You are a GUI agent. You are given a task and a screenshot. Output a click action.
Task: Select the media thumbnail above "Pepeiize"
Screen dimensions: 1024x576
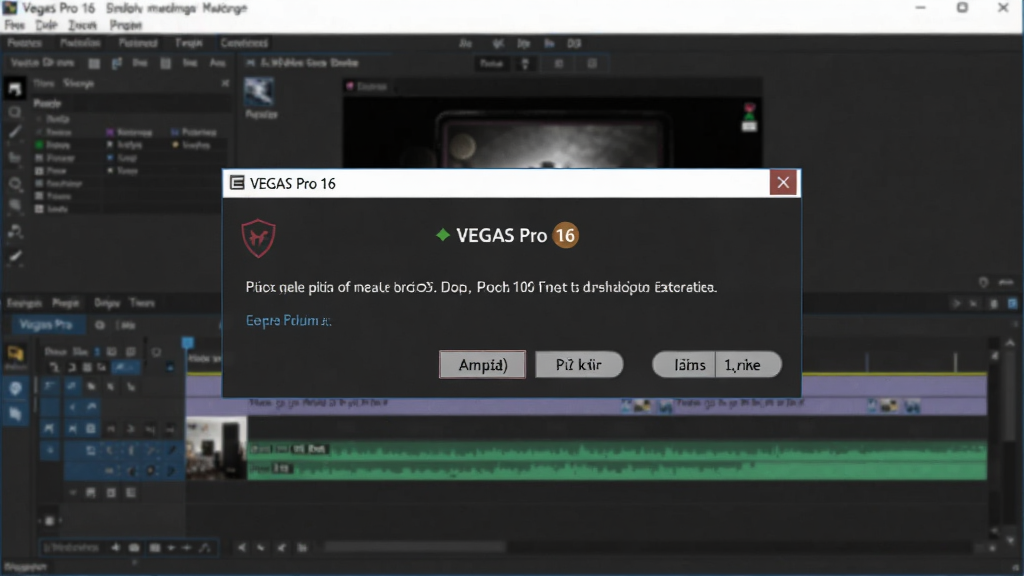(x=259, y=91)
